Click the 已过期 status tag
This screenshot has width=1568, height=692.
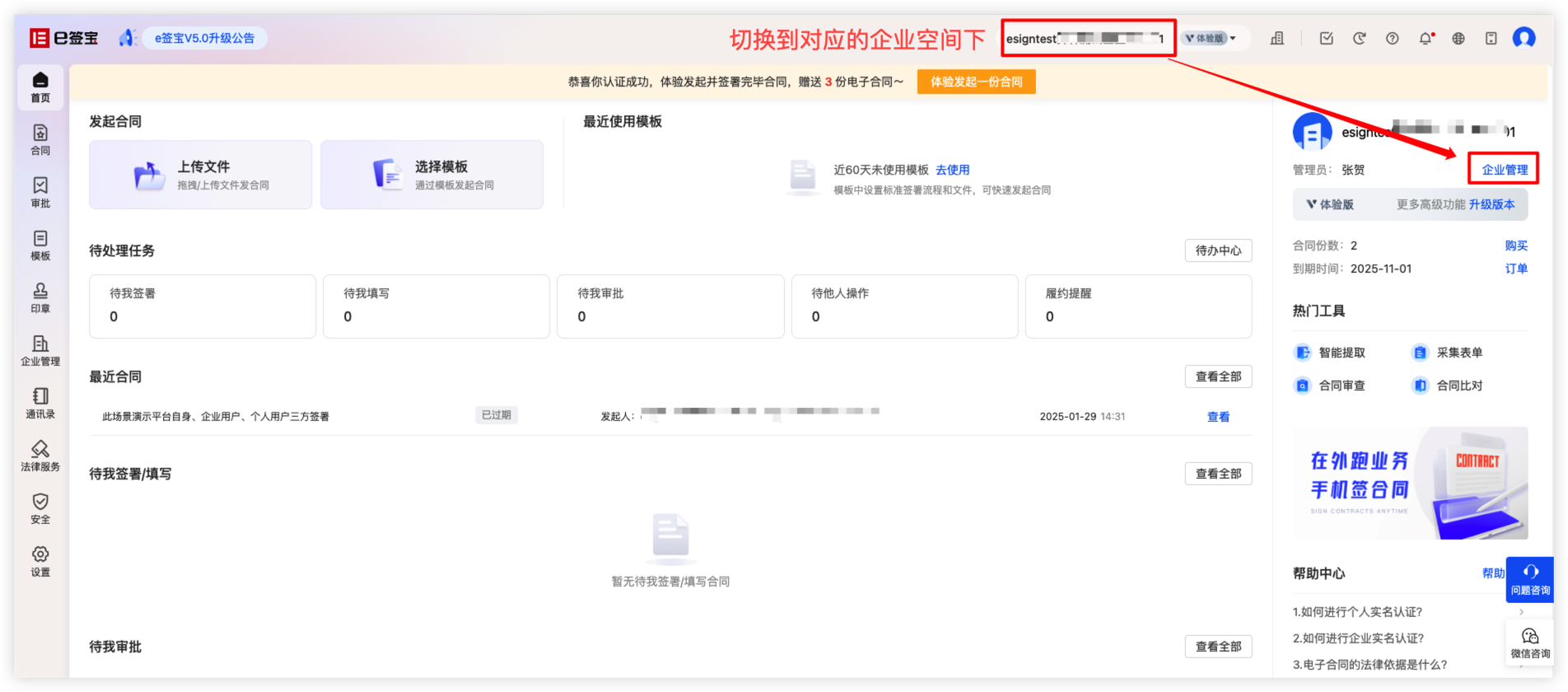pos(497,415)
